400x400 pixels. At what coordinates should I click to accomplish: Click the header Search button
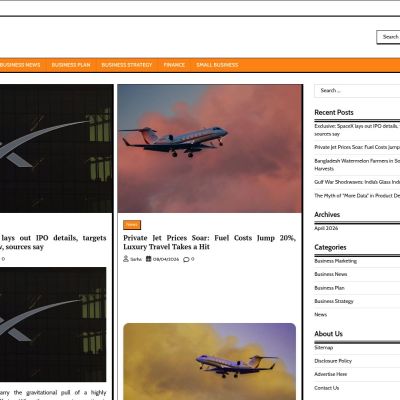[389, 37]
